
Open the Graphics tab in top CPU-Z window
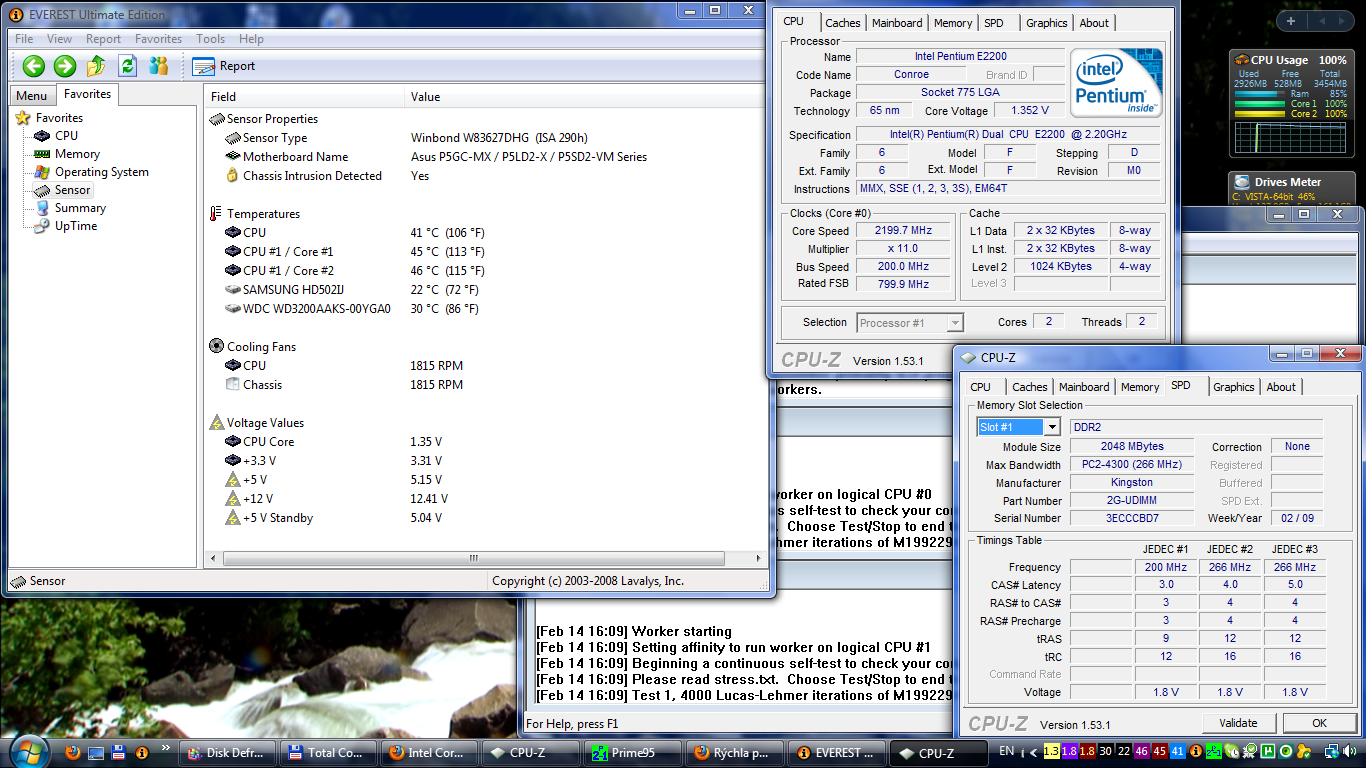(x=1046, y=23)
